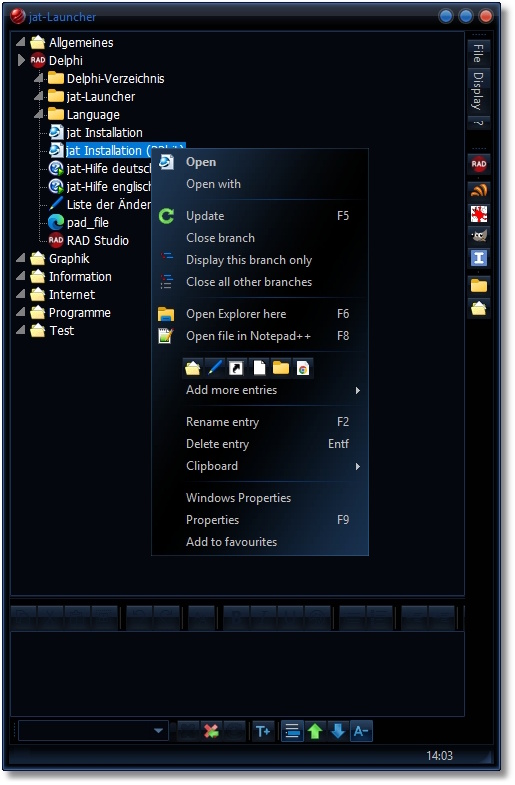
Task: Click inside the empty notes text area
Action: pyautogui.click(x=237, y=674)
